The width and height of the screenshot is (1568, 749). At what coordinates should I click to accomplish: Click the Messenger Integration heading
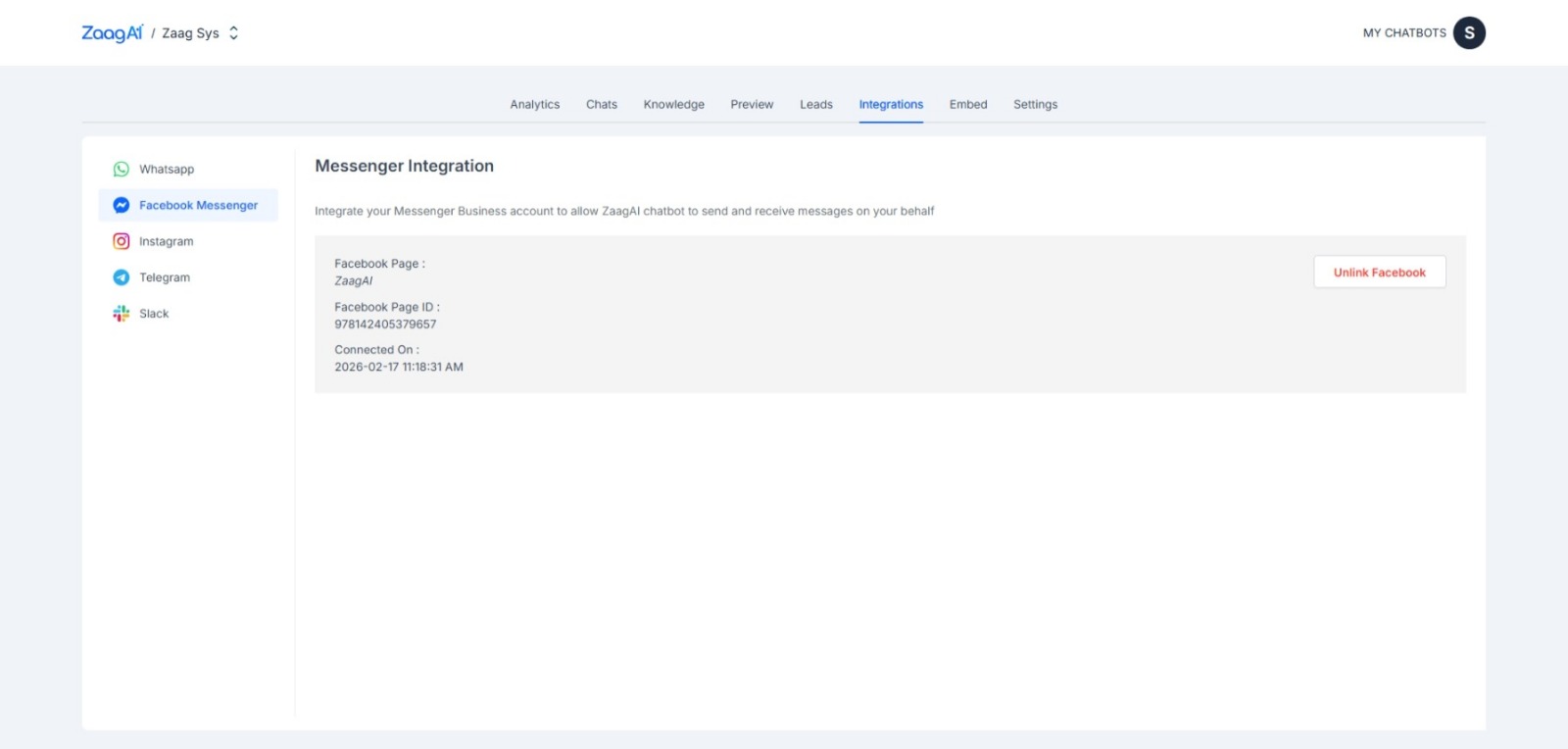pos(405,166)
